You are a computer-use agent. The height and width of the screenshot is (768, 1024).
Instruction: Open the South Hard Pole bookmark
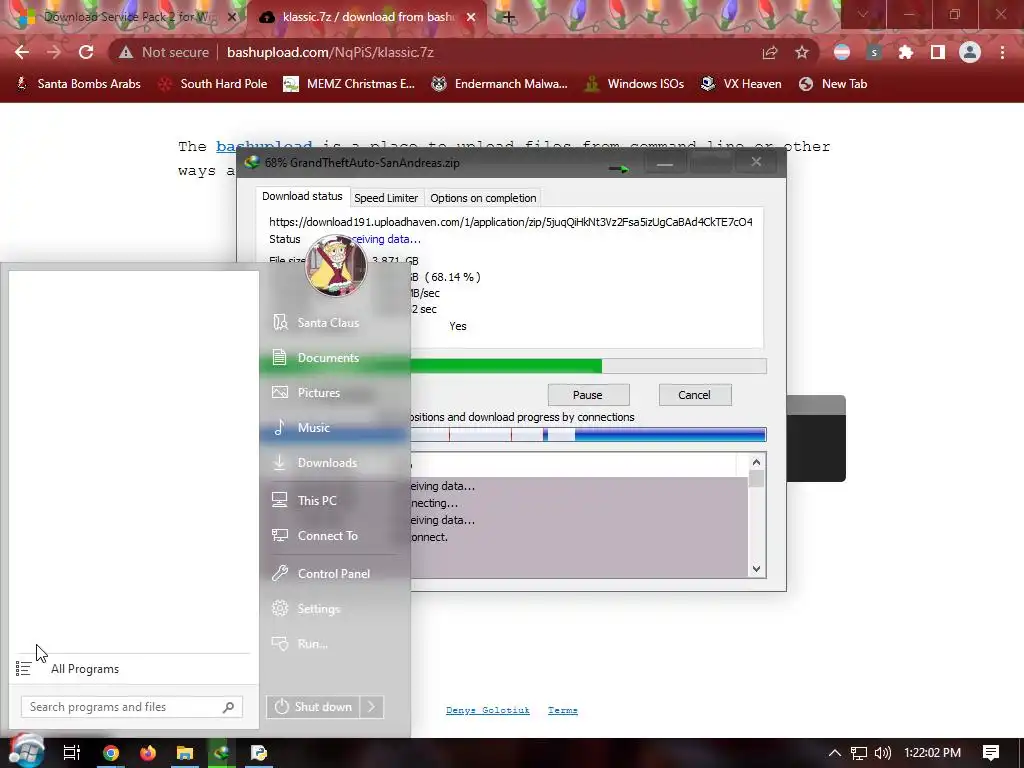click(x=213, y=84)
